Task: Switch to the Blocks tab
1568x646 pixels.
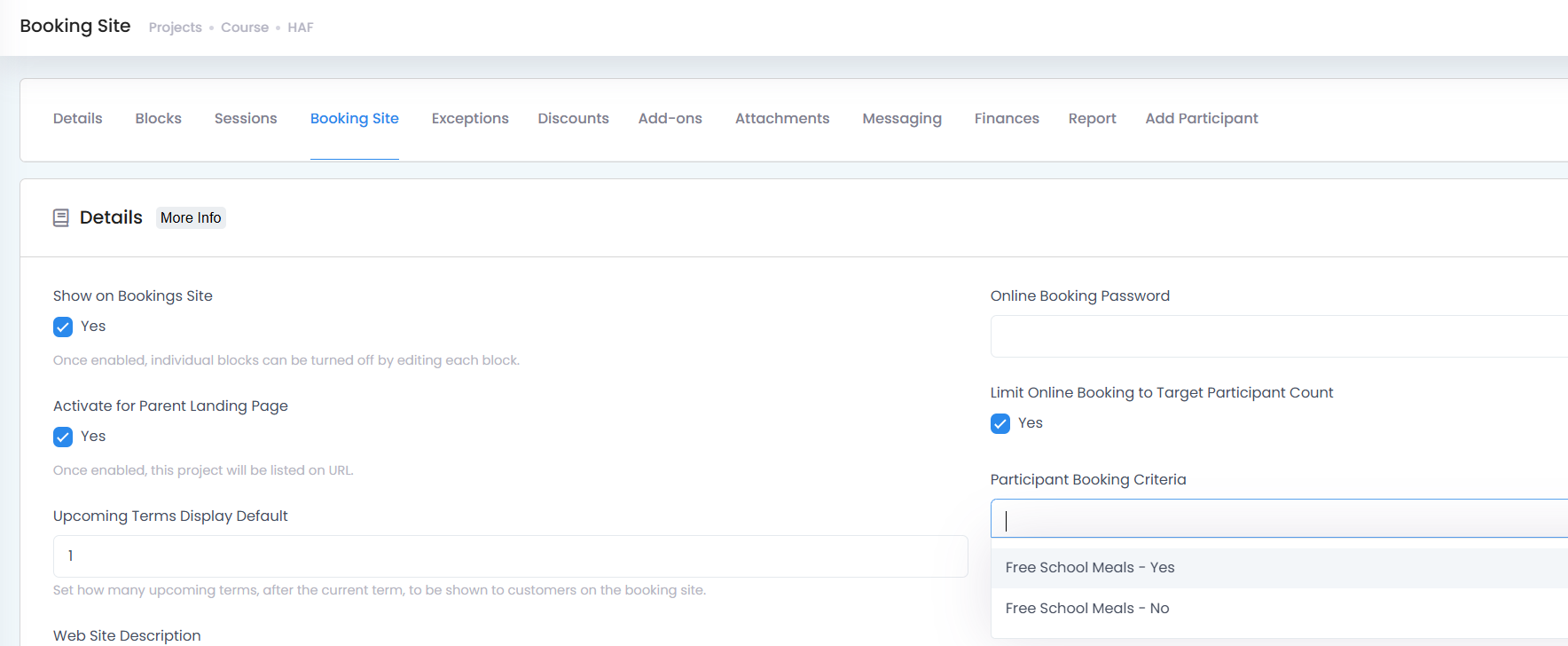Action: coord(159,119)
